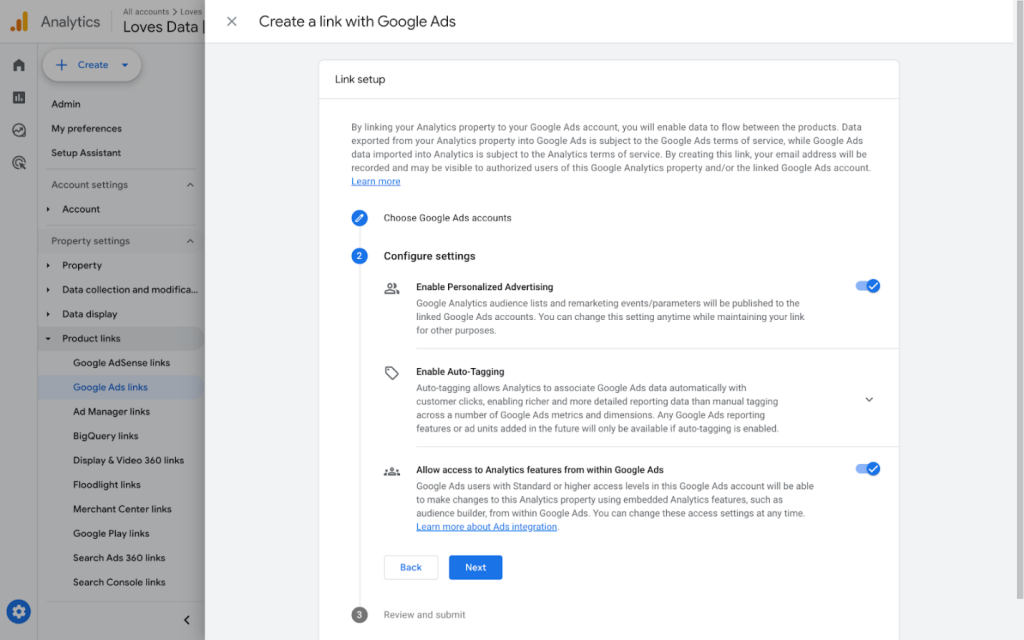1024x640 pixels.
Task: Click the page vertical scrollbar
Action: click(1020, 300)
